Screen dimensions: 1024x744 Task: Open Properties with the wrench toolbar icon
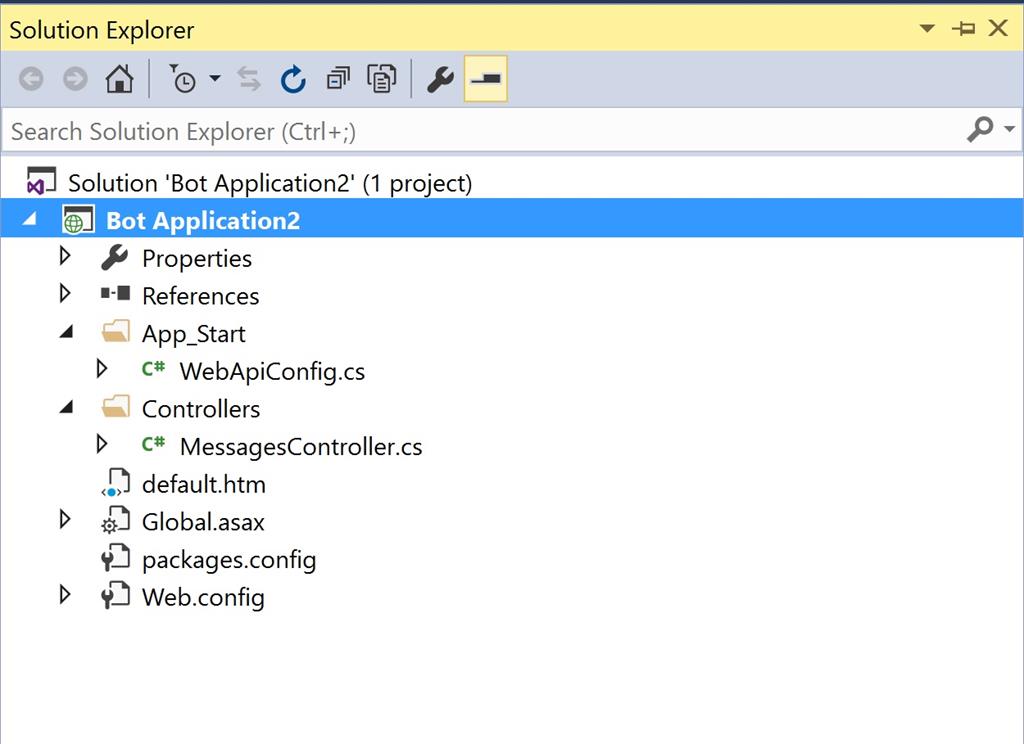(440, 80)
